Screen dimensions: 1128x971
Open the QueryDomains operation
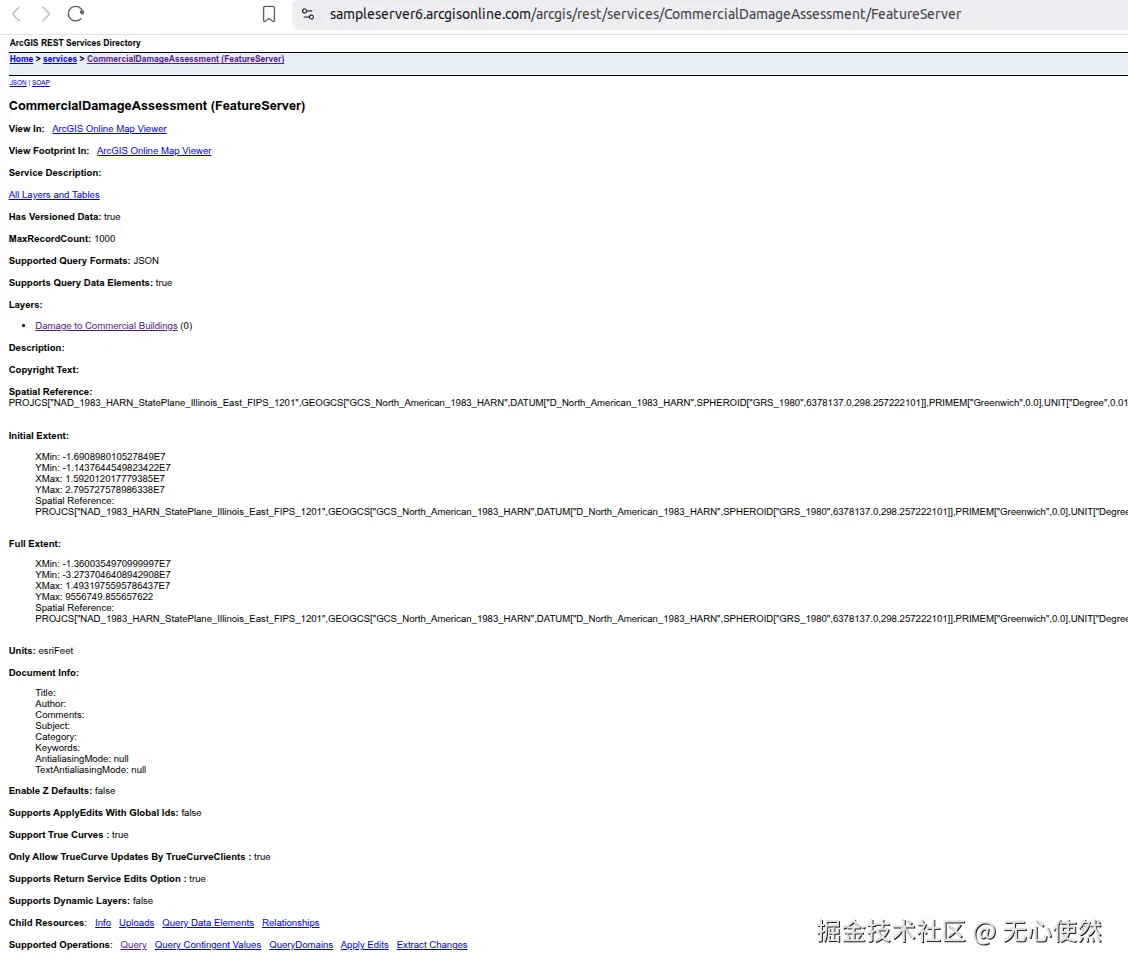[x=301, y=945]
